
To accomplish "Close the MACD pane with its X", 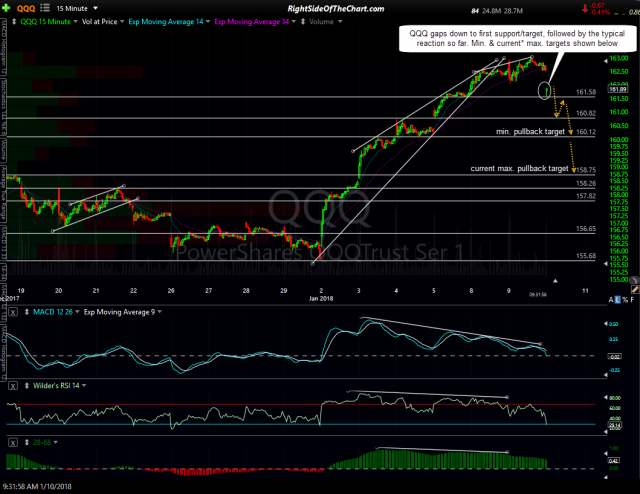I will click(13, 312).
